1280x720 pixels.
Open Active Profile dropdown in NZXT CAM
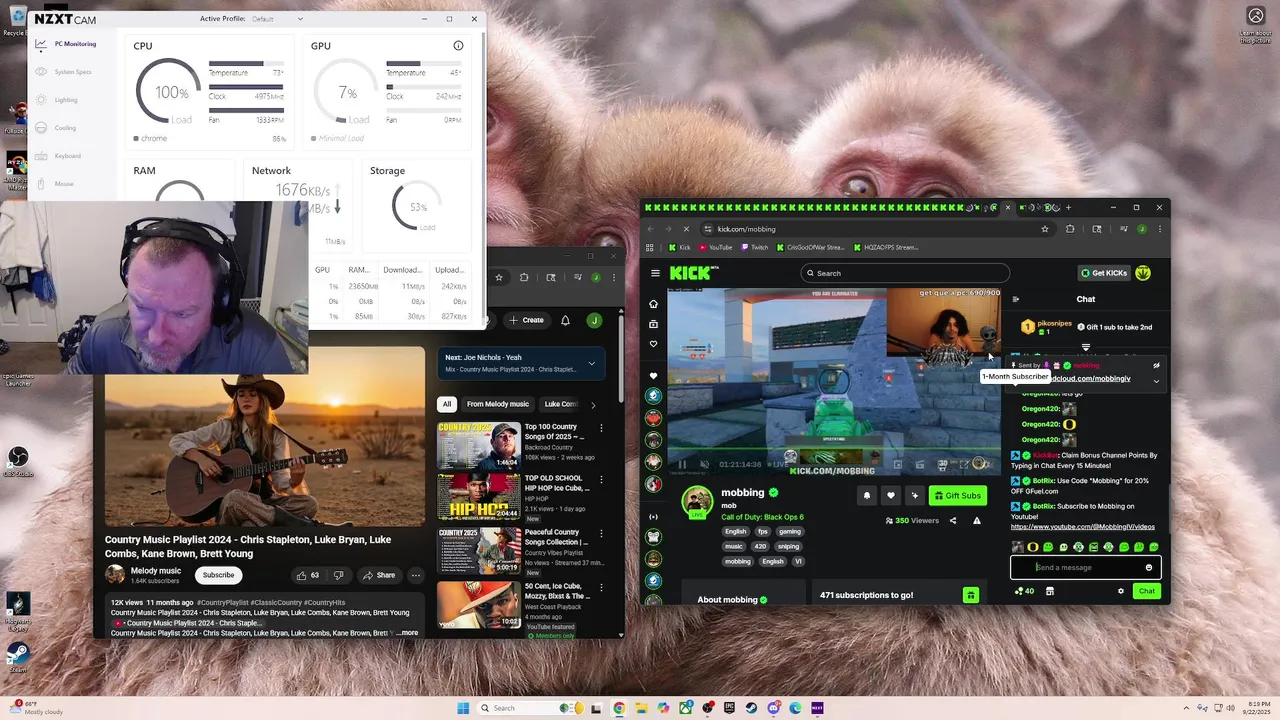(x=277, y=19)
